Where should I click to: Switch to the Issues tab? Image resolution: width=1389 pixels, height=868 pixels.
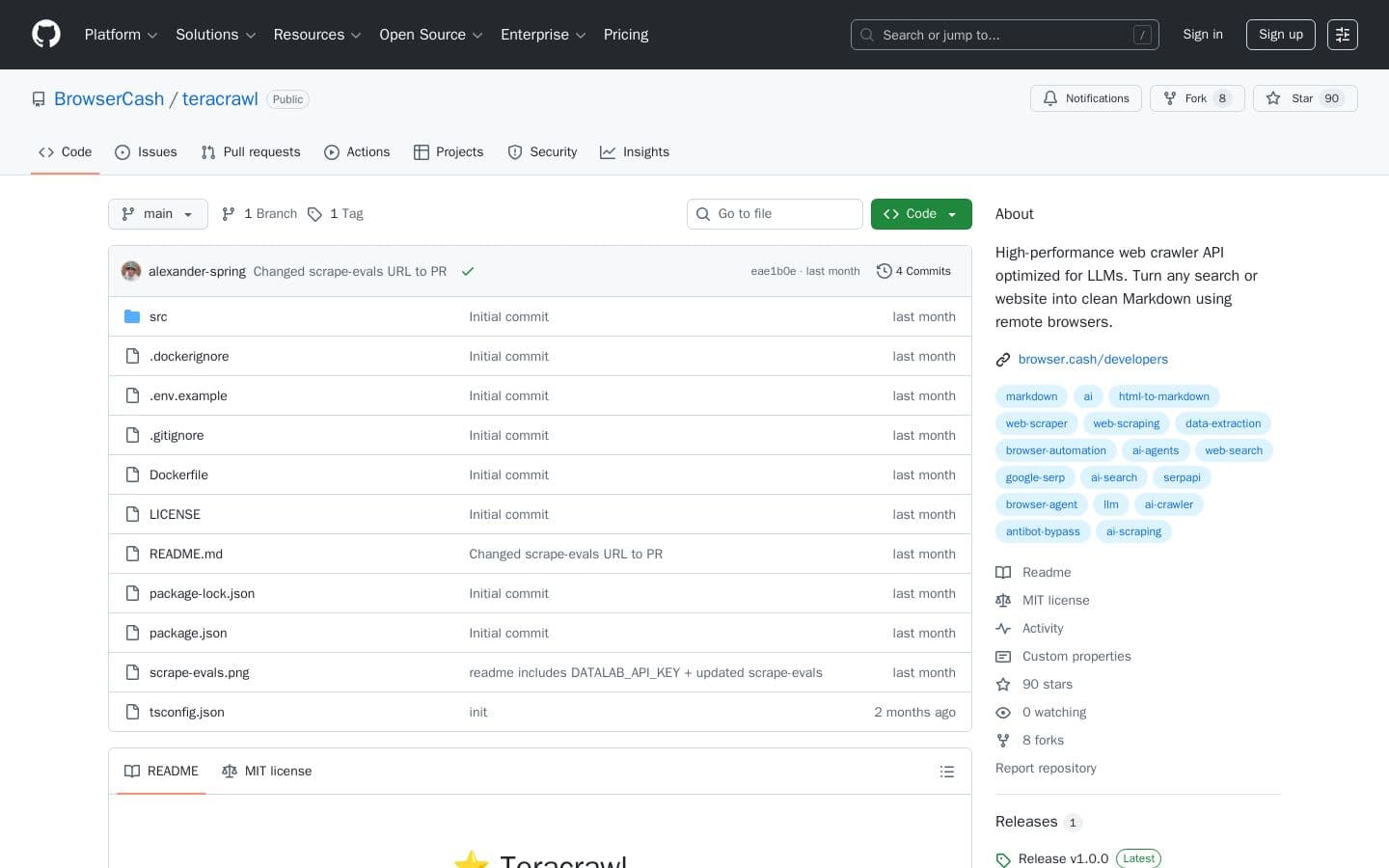(146, 152)
